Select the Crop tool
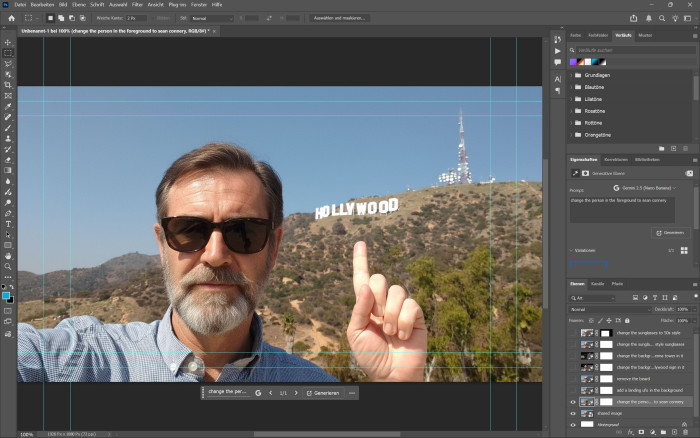700x438 pixels. click(x=8, y=85)
